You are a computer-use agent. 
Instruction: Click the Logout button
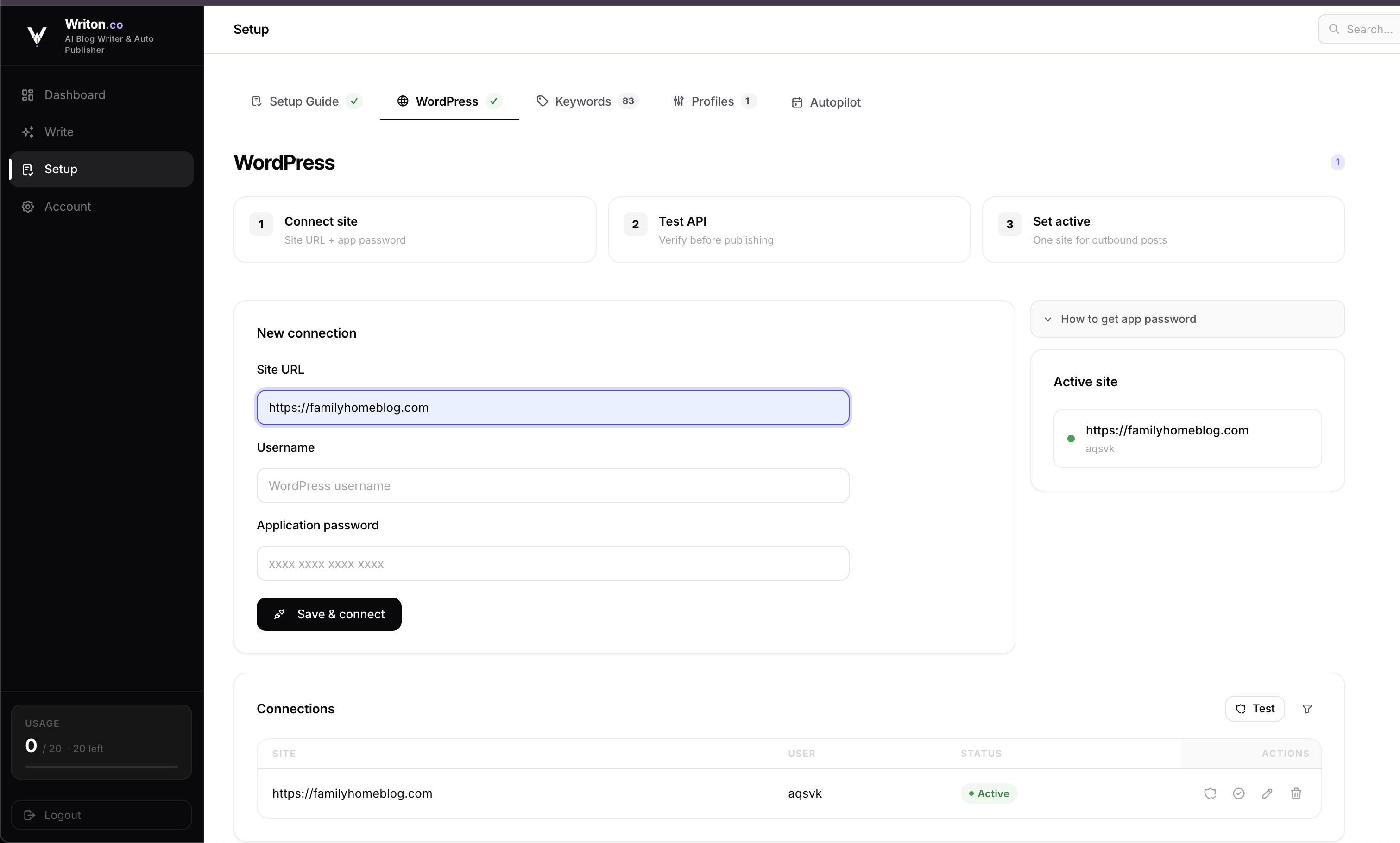101,815
